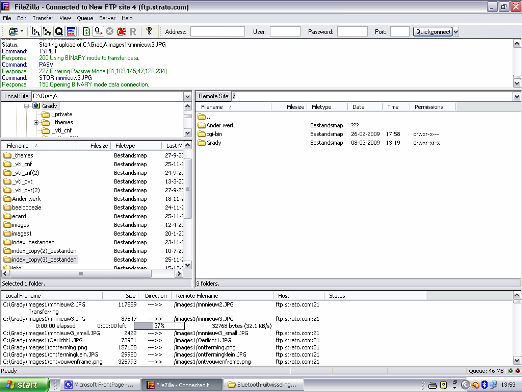Toggle the transfer queue (Q) view
Image resolution: width=522 pixels, height=392 pixels.
(x=59, y=32)
